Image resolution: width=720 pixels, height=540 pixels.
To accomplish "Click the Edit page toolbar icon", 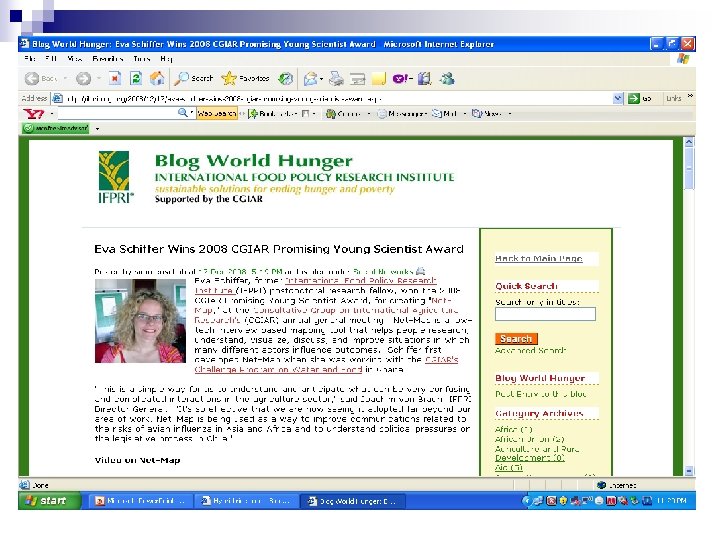I will click(x=357, y=79).
